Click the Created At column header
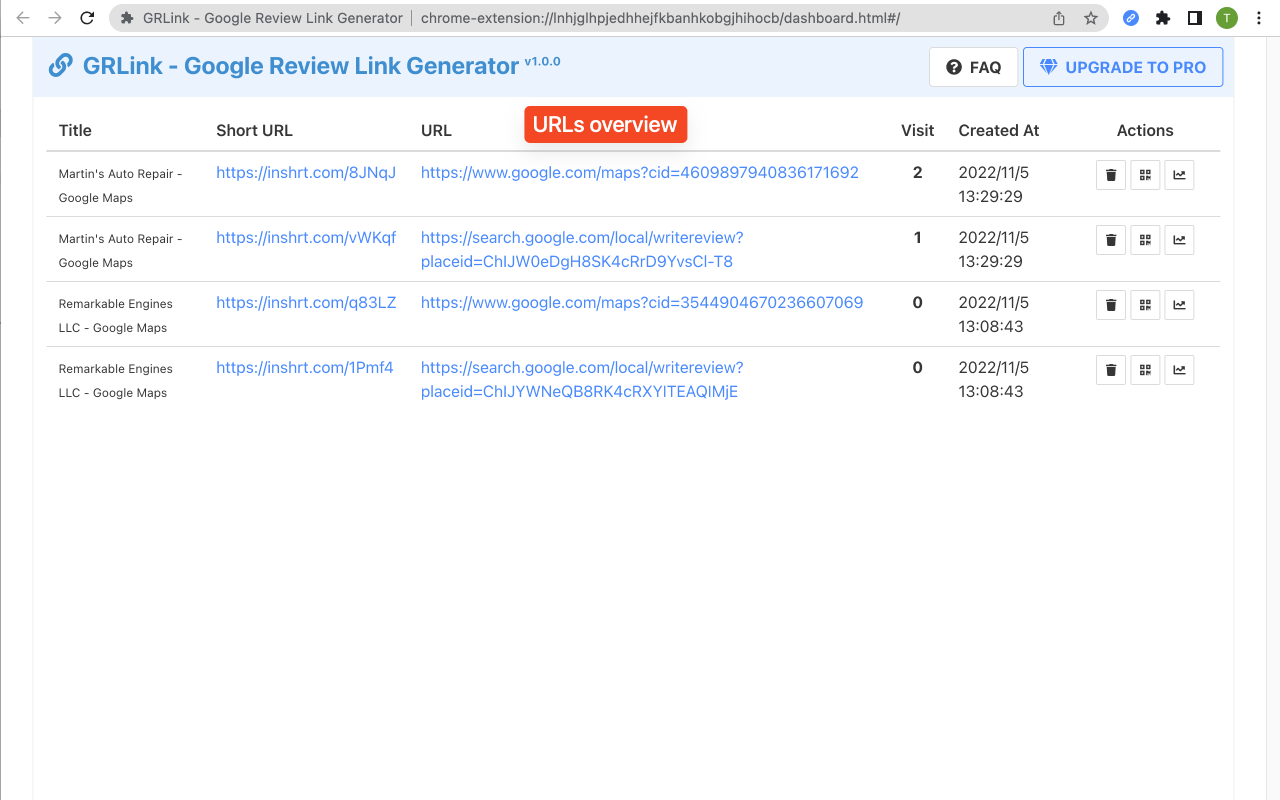The height and width of the screenshot is (800, 1280). [x=999, y=130]
